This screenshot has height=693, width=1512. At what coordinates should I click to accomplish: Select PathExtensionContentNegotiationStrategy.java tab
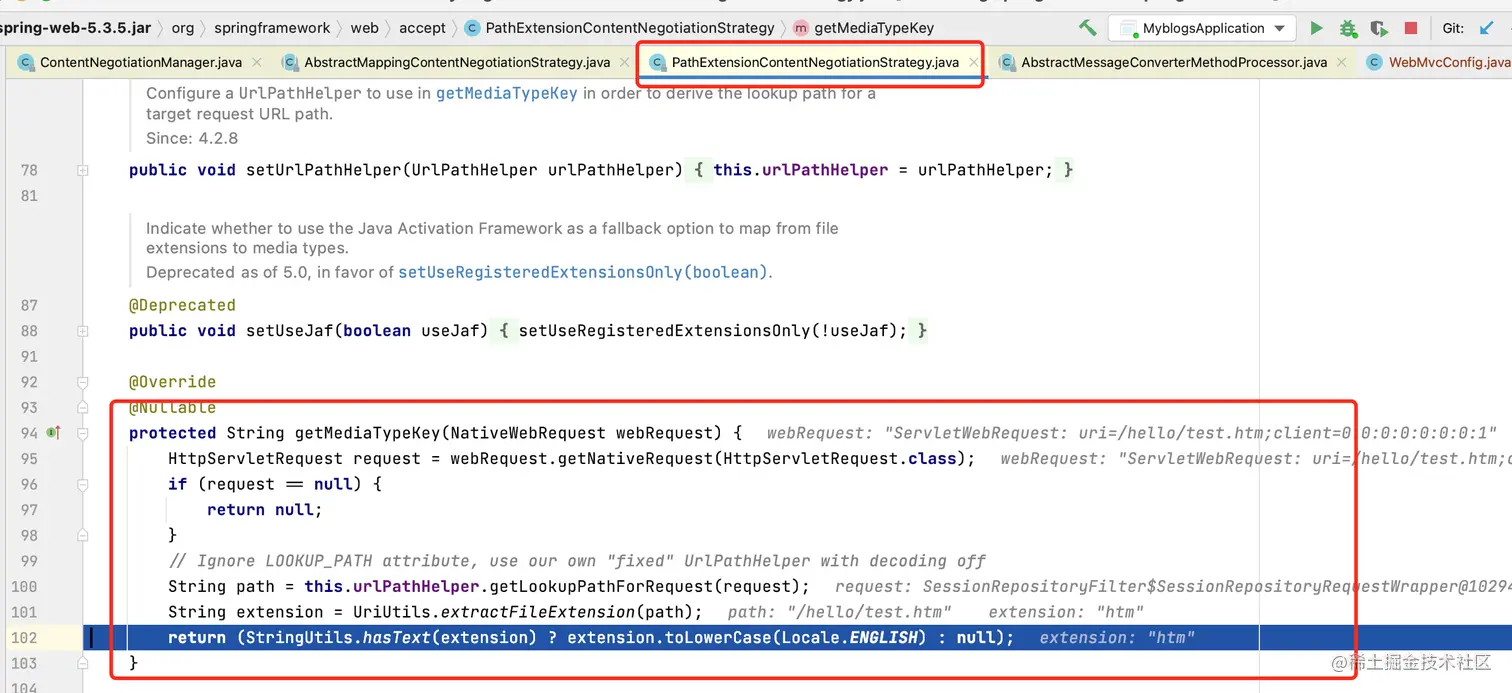[815, 62]
